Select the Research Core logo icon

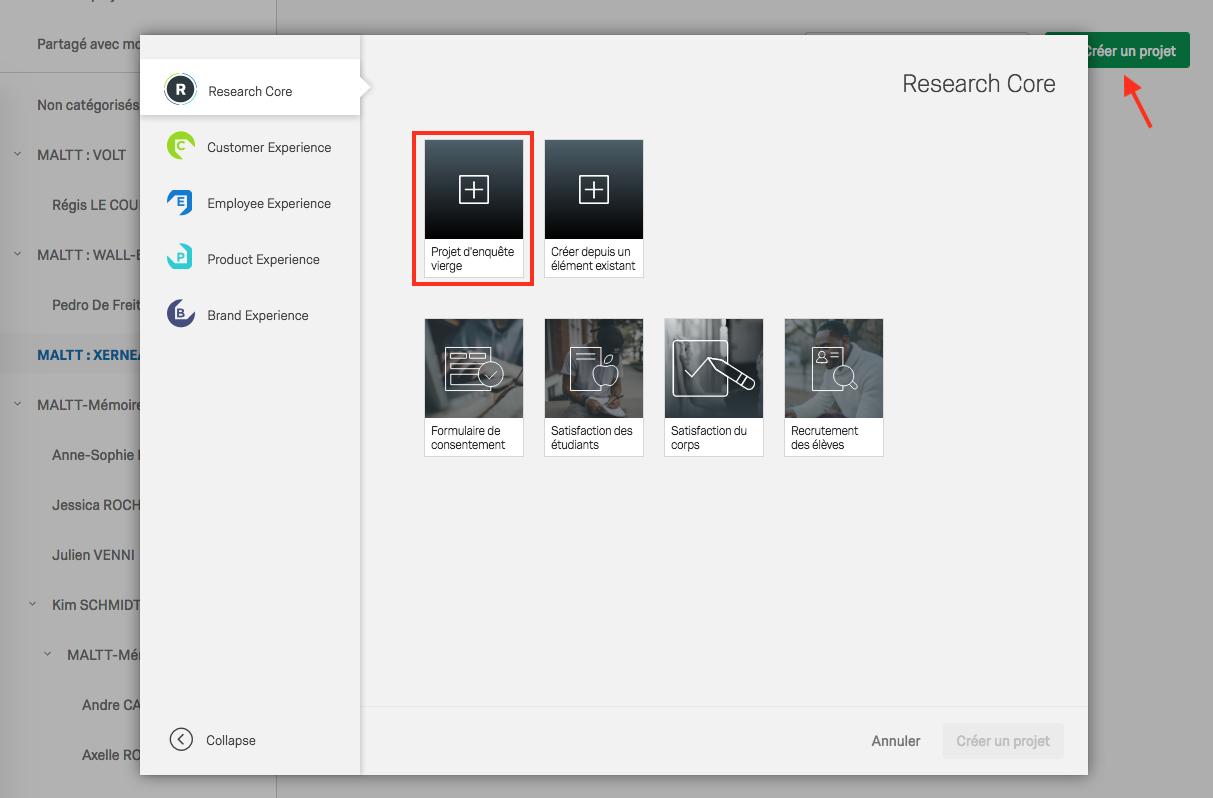[180, 89]
